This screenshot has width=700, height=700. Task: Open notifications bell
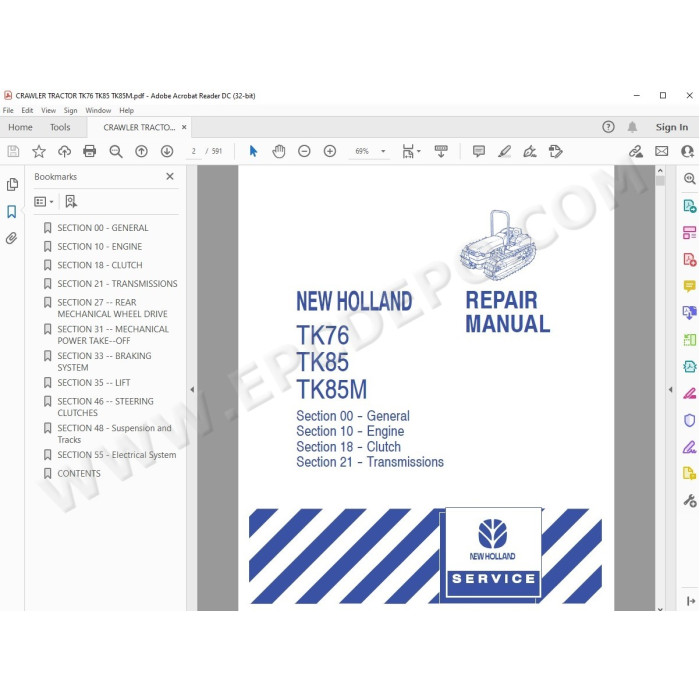click(632, 127)
